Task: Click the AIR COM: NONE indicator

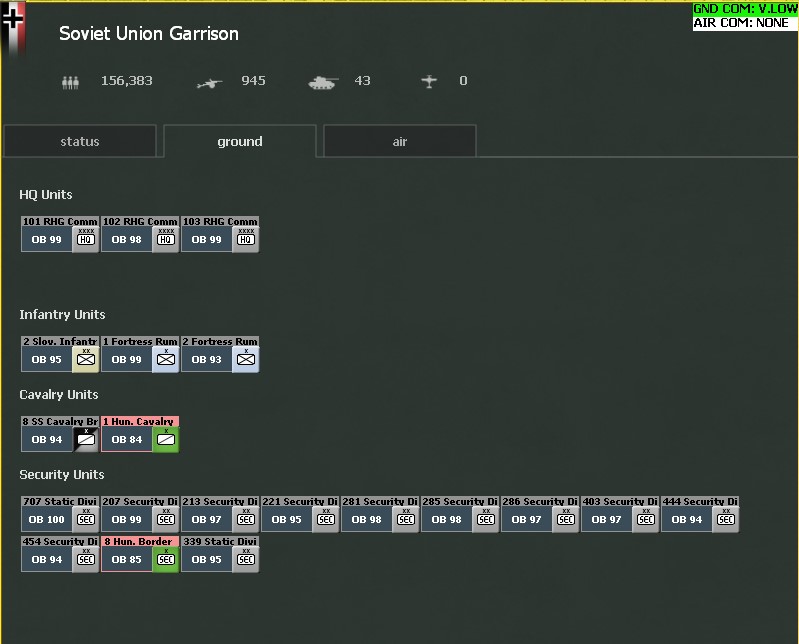Action: 745,23
